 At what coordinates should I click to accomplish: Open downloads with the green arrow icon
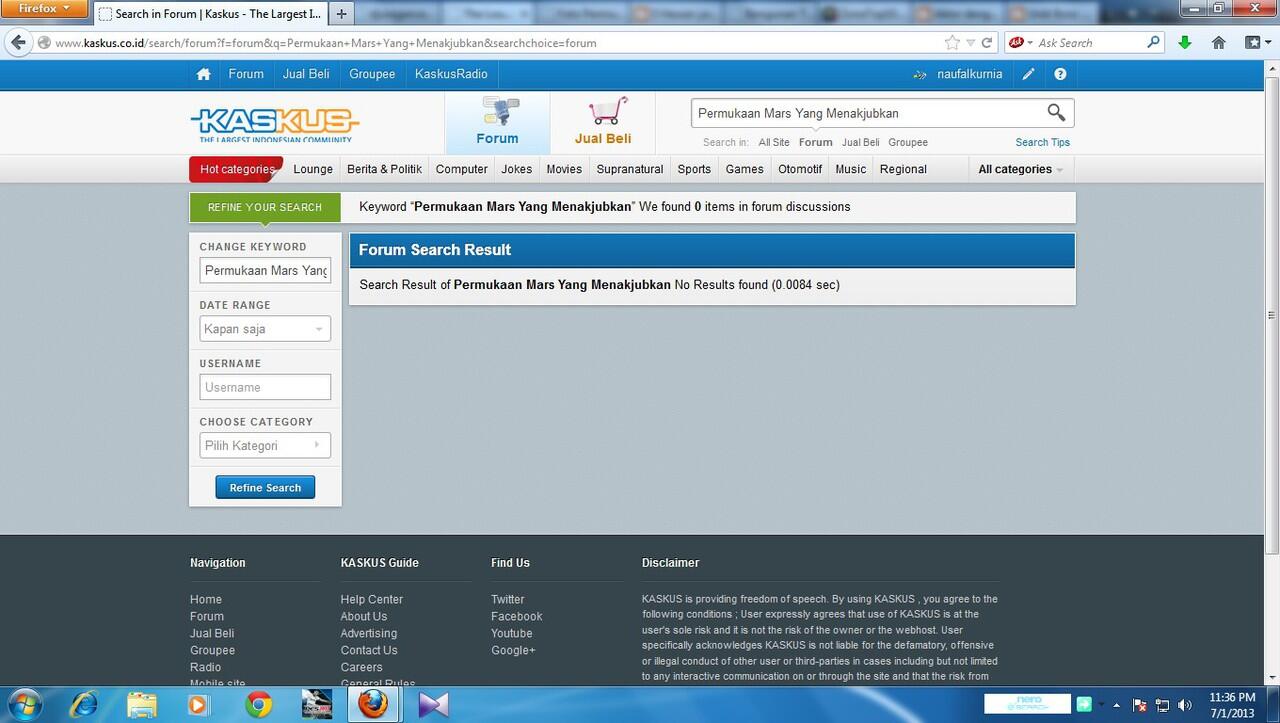click(x=1185, y=43)
